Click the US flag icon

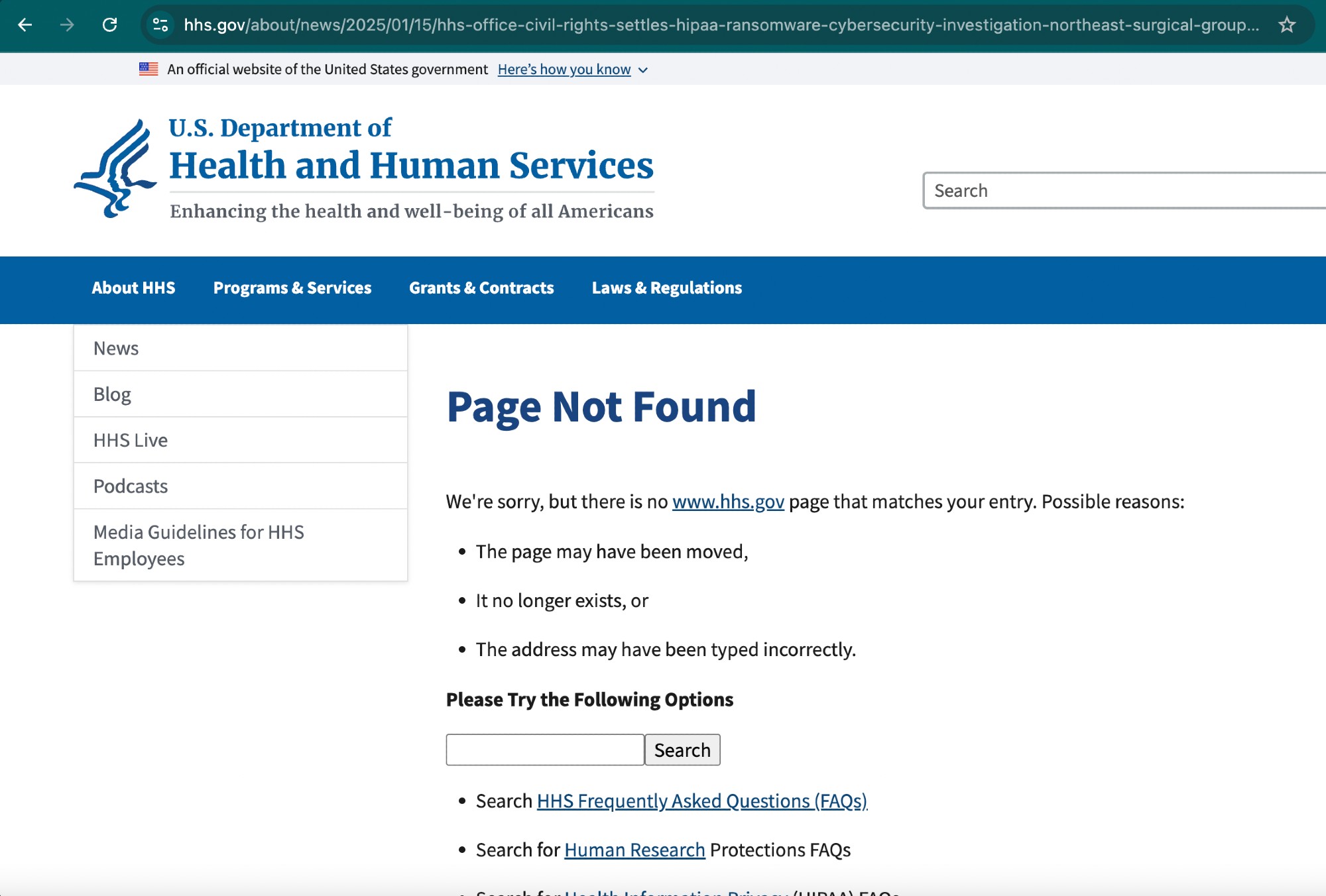[x=149, y=69]
